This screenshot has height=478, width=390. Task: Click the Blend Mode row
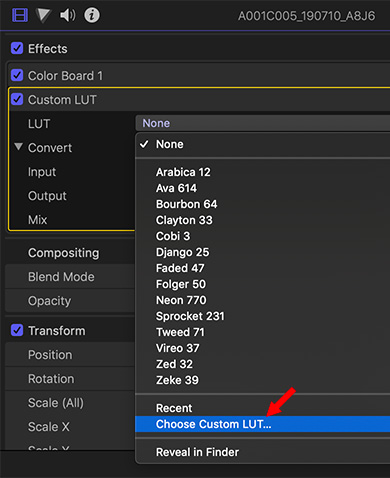[70, 277]
